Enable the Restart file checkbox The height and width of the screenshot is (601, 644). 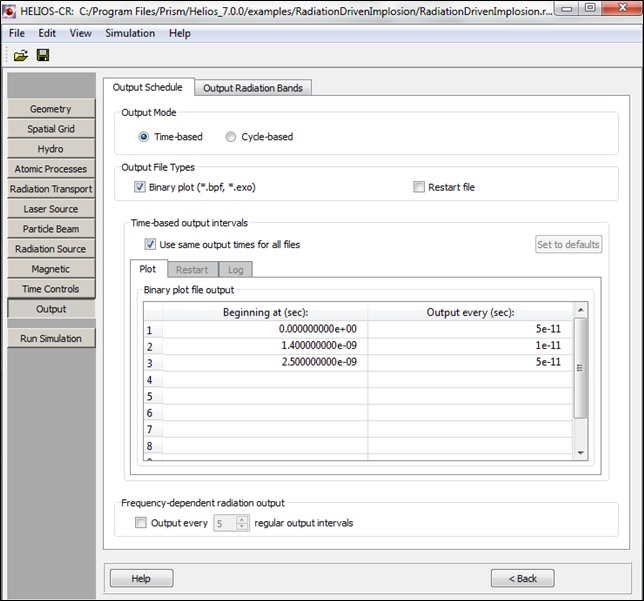pyautogui.click(x=419, y=187)
